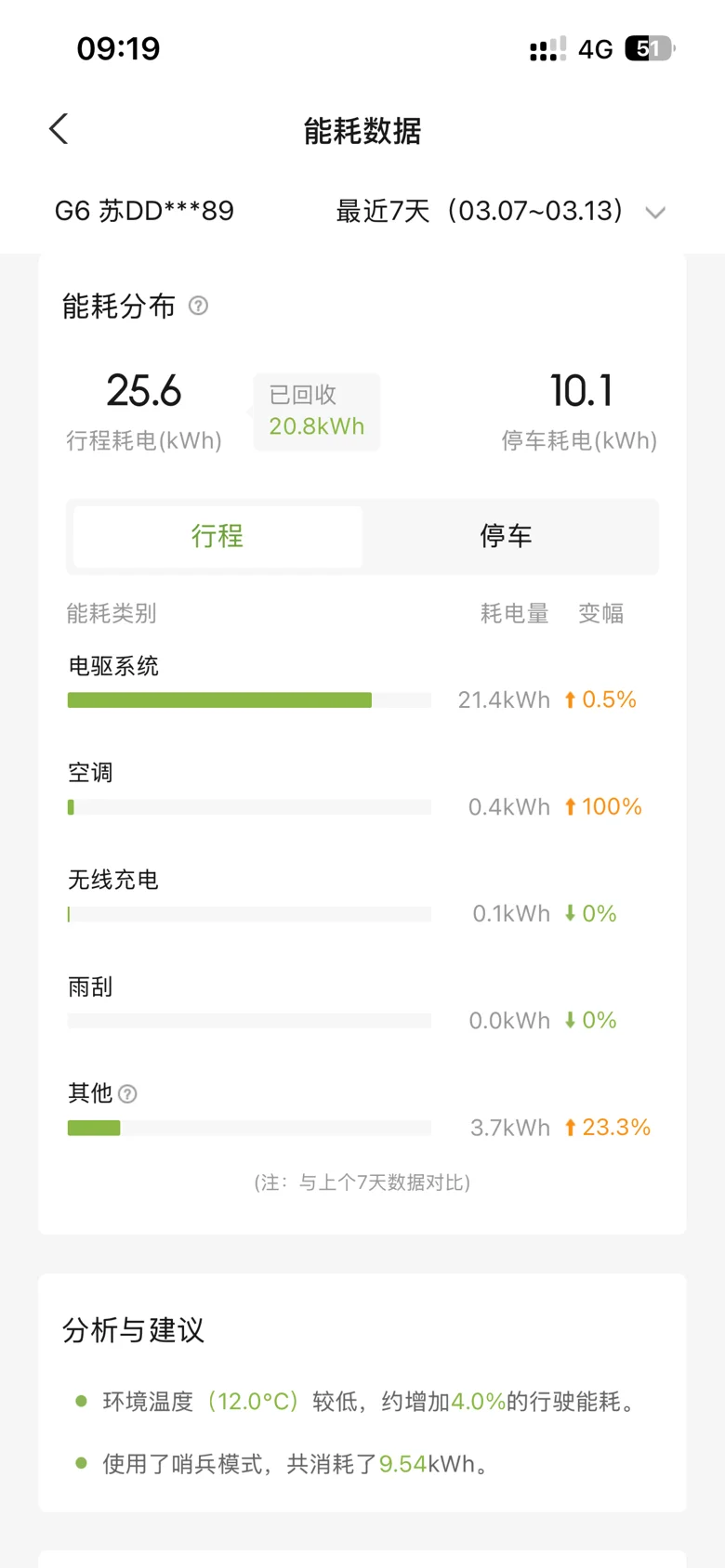
Task: Tap the orange up arrow for 空调
Action: click(x=571, y=807)
